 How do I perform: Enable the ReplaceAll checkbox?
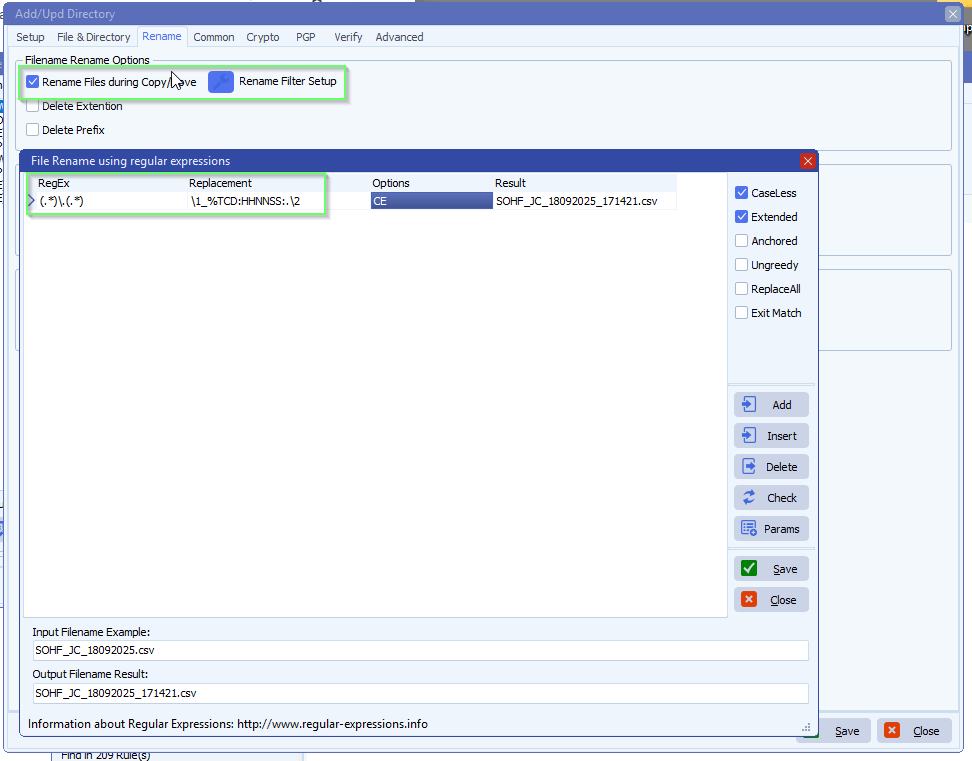[x=742, y=289]
